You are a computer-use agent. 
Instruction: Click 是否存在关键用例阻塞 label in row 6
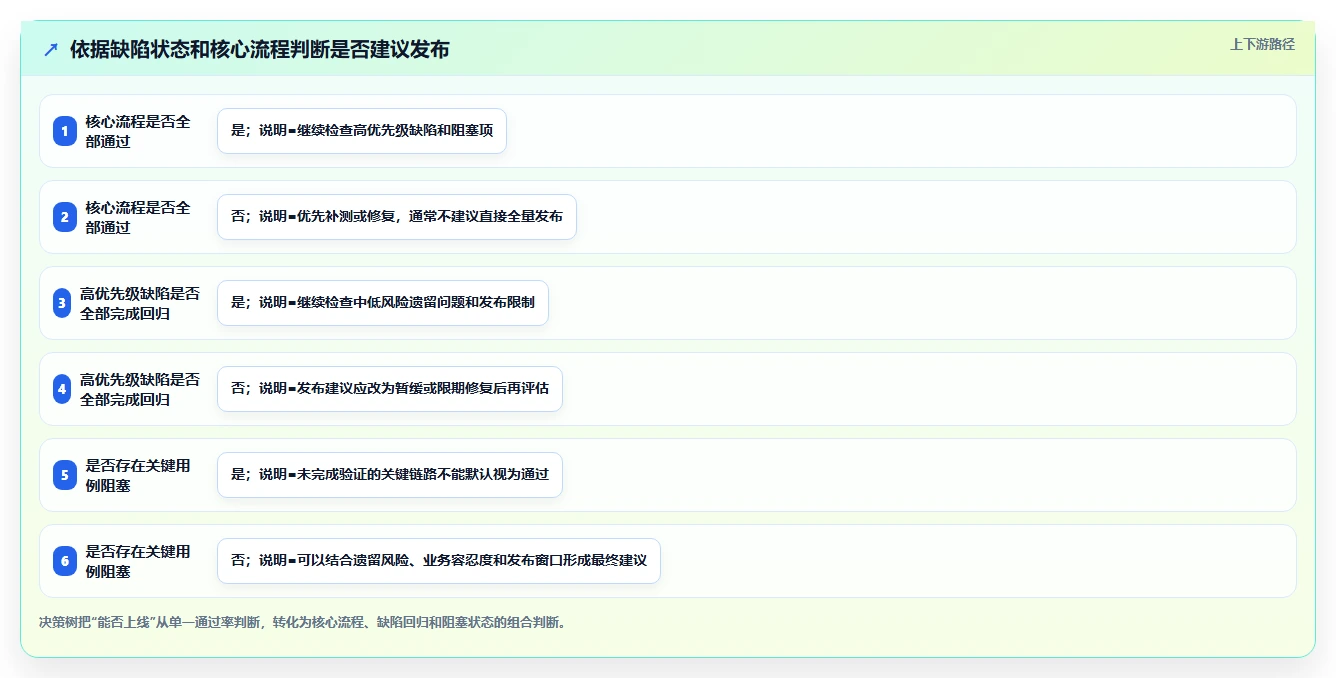138,561
